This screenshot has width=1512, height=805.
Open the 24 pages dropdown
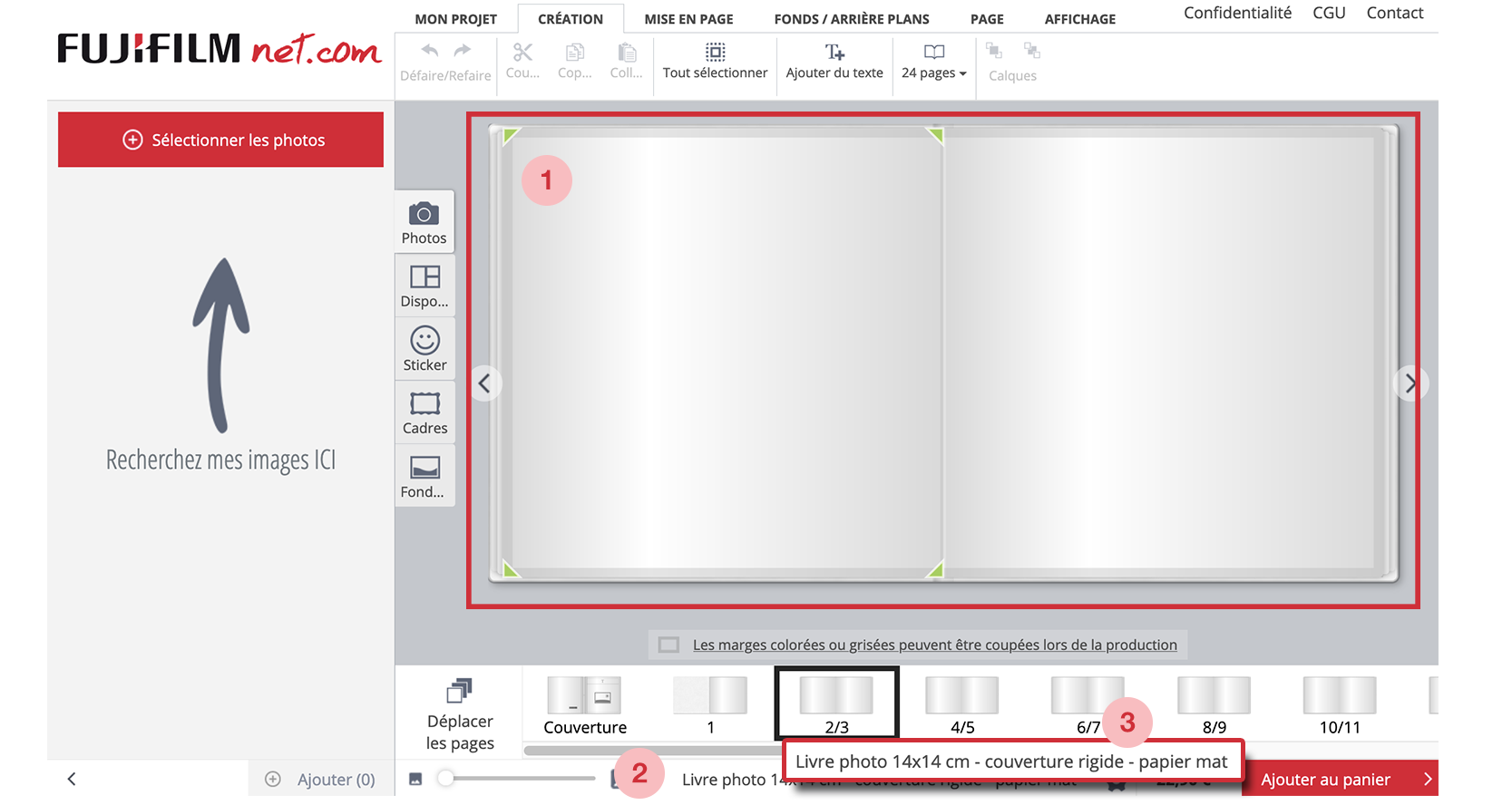point(934,61)
